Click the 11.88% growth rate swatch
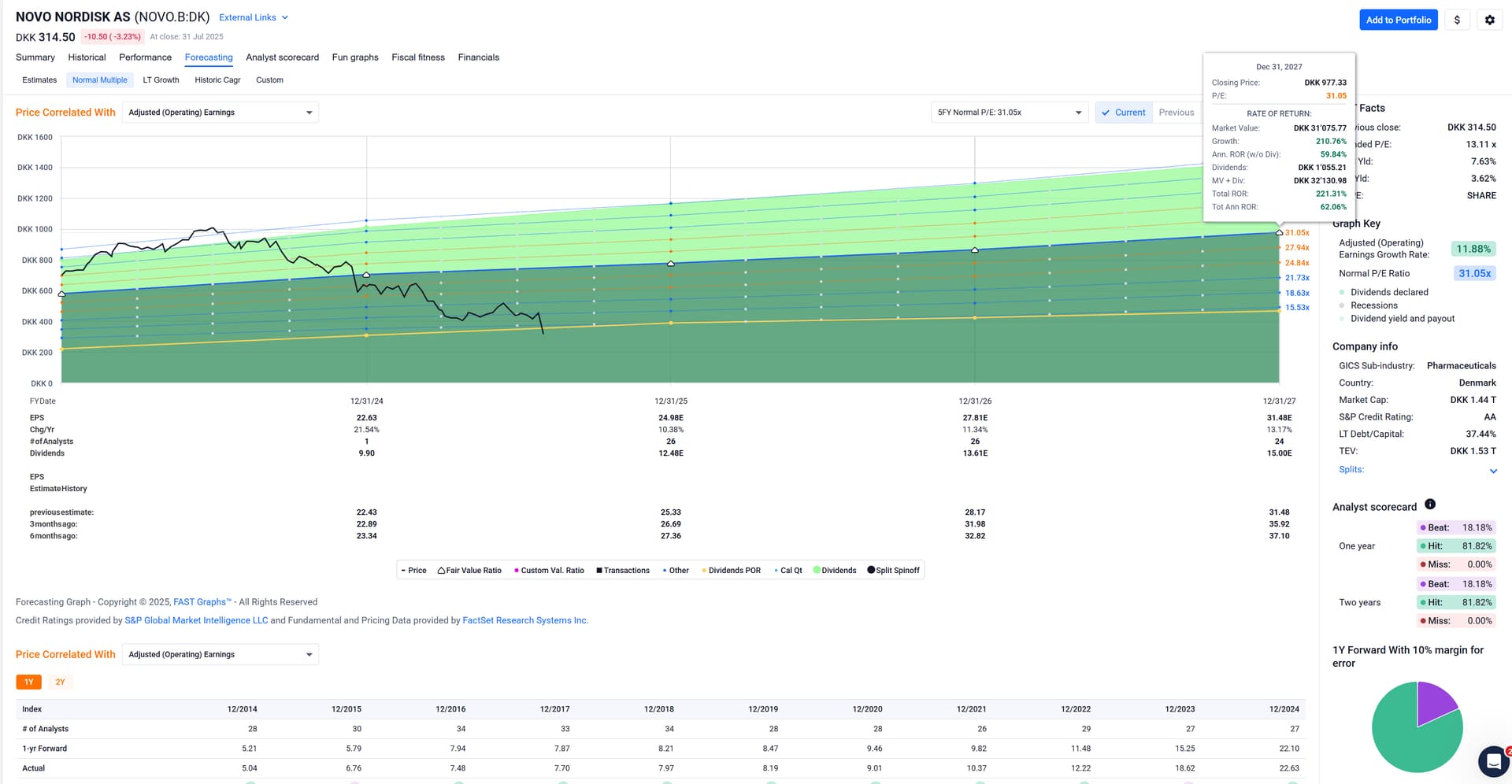This screenshot has height=784, width=1512. coord(1473,249)
